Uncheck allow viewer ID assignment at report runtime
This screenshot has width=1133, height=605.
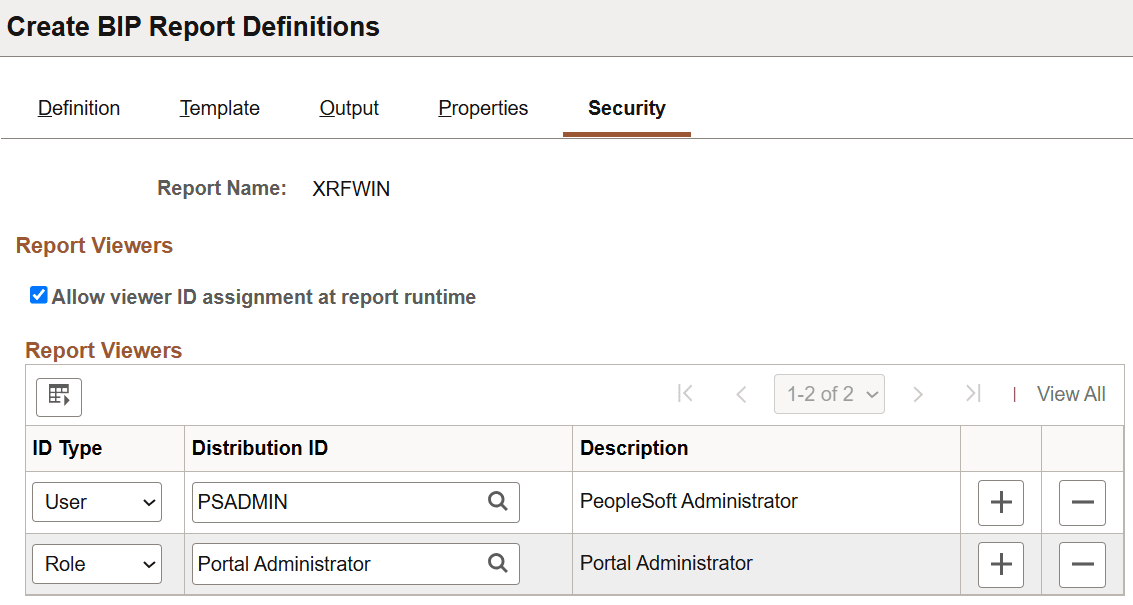[38, 294]
